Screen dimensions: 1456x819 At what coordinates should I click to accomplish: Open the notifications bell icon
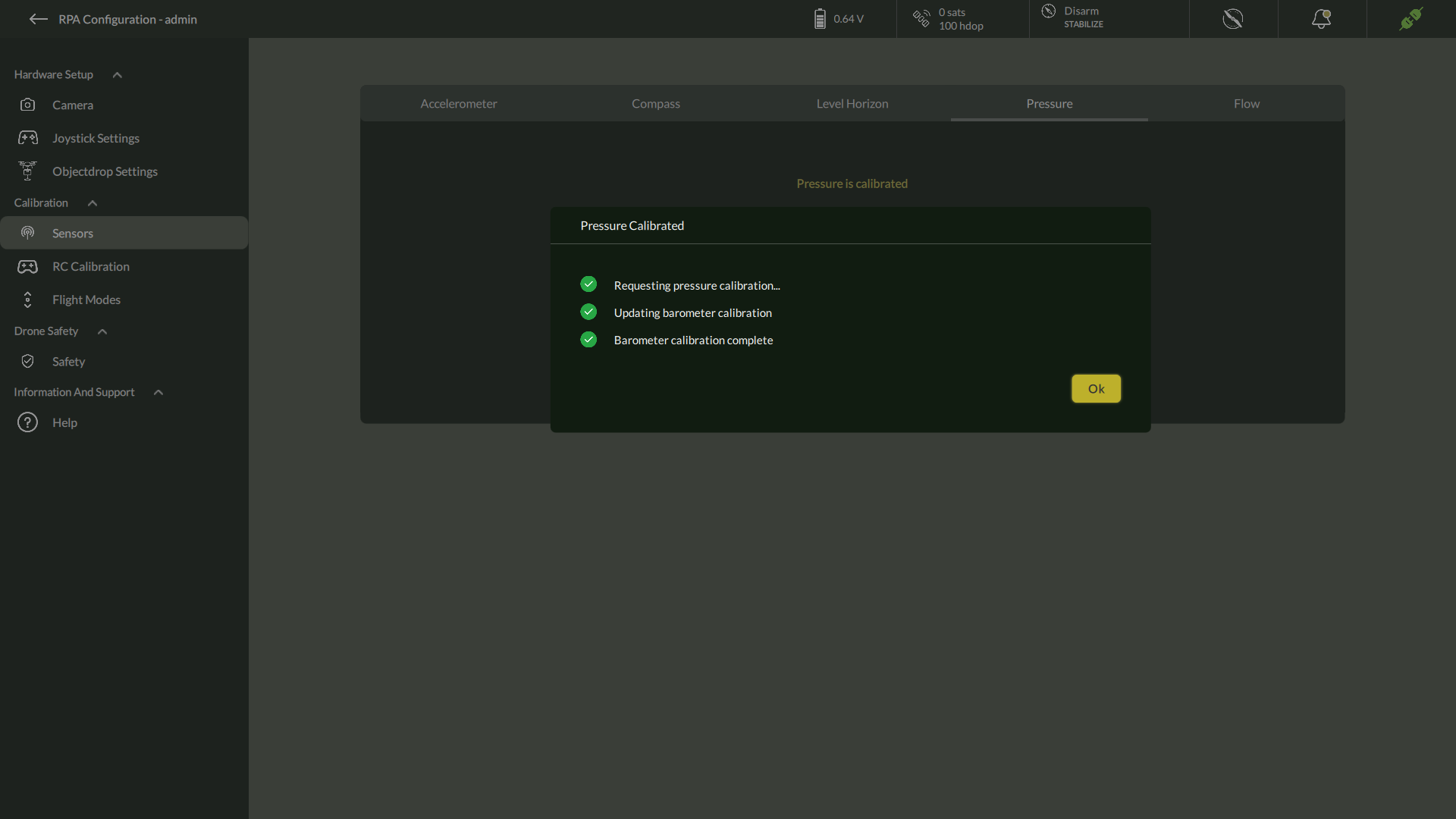click(1321, 19)
